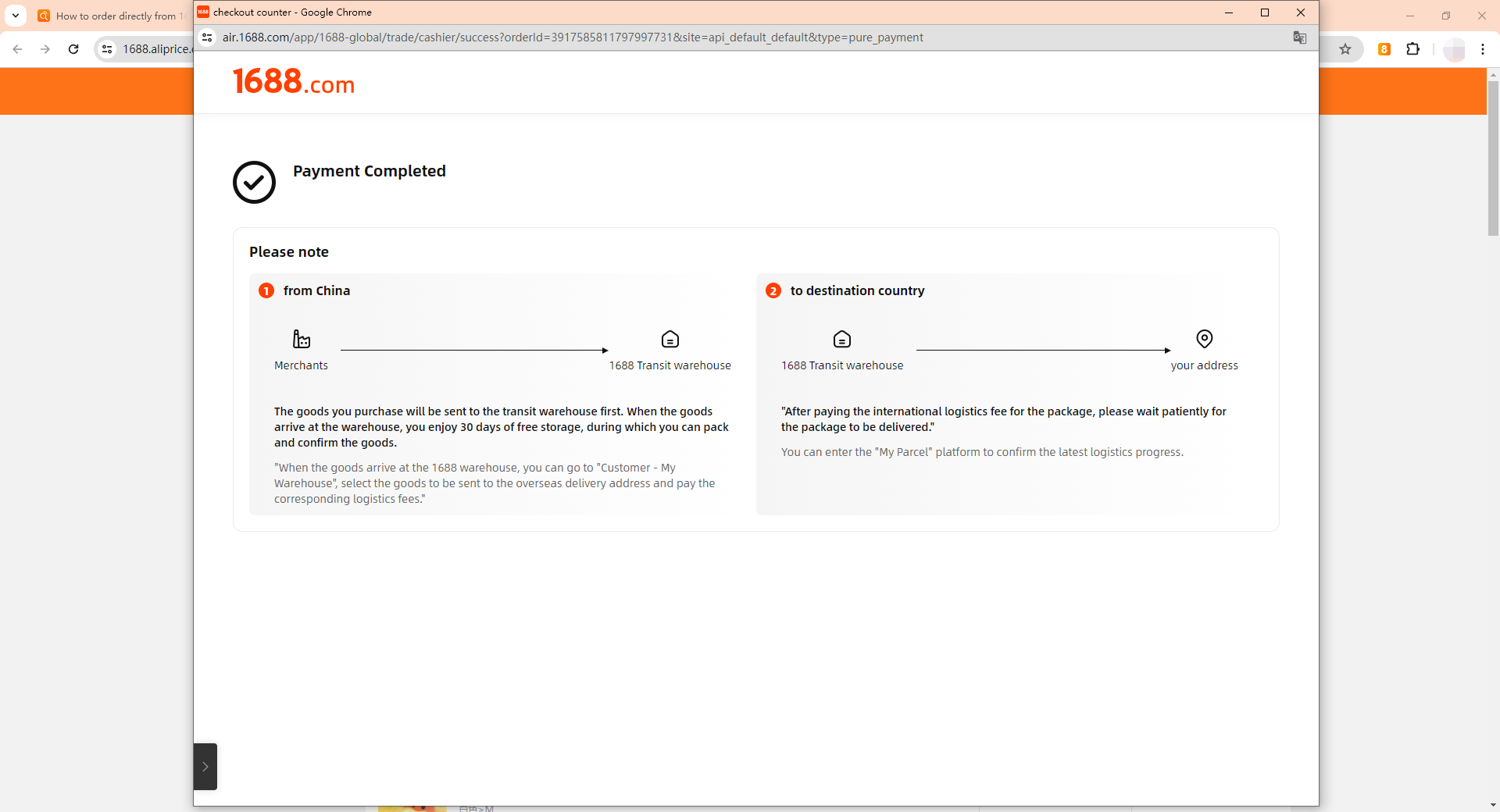Bookmark this page with the star icon

pyautogui.click(x=1345, y=49)
